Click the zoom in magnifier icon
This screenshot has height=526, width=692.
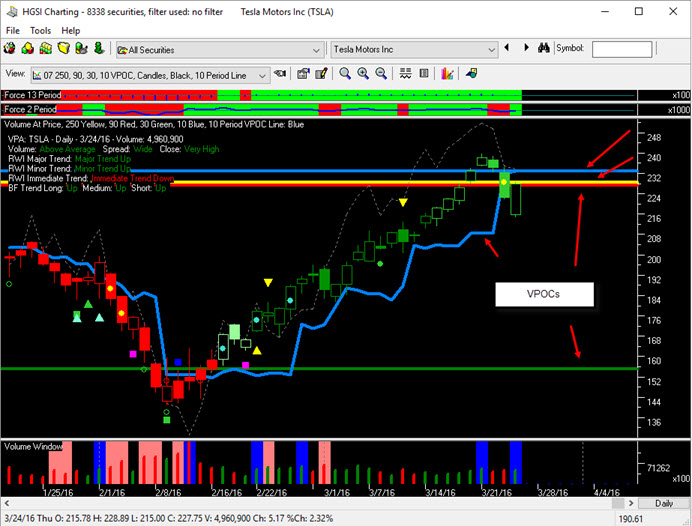point(363,74)
